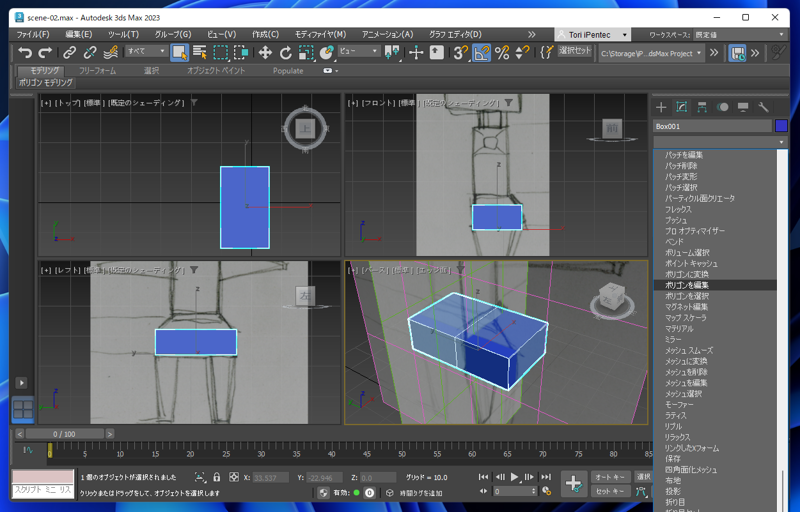Select the Move tool with four arrows

coord(265,52)
